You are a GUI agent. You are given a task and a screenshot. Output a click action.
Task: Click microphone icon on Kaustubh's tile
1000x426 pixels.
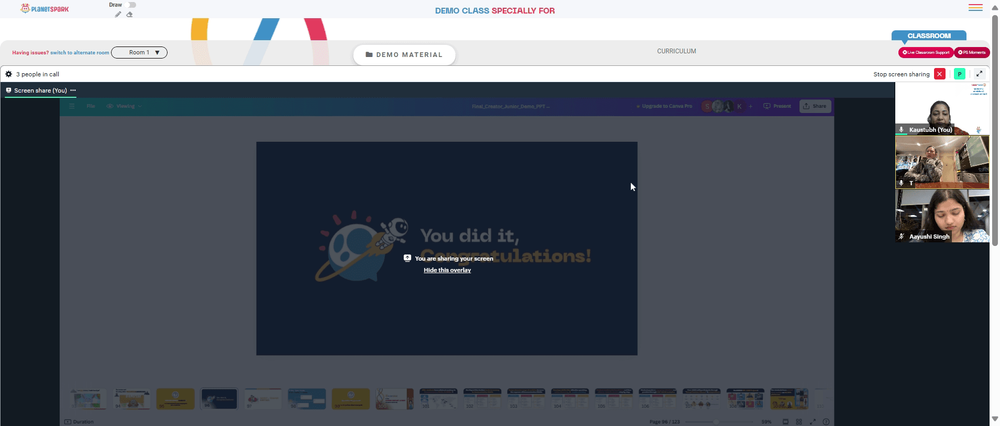(x=901, y=129)
